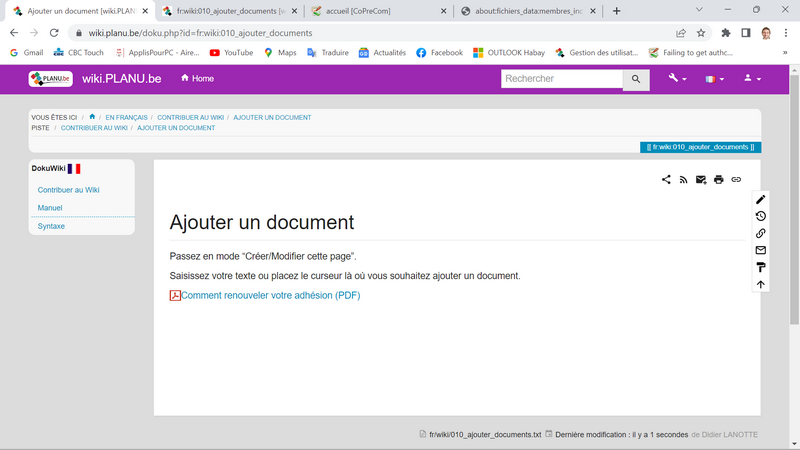Open the YouTube bookmark
The width and height of the screenshot is (800, 450).
click(x=231, y=52)
